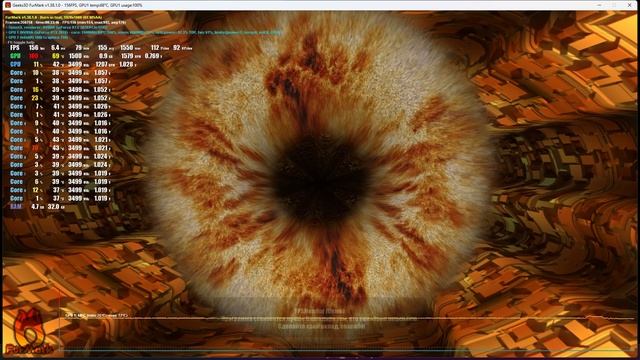Click the yellow GPU temperature value 69
Viewport: 640px width, 360px height.
click(x=56, y=56)
